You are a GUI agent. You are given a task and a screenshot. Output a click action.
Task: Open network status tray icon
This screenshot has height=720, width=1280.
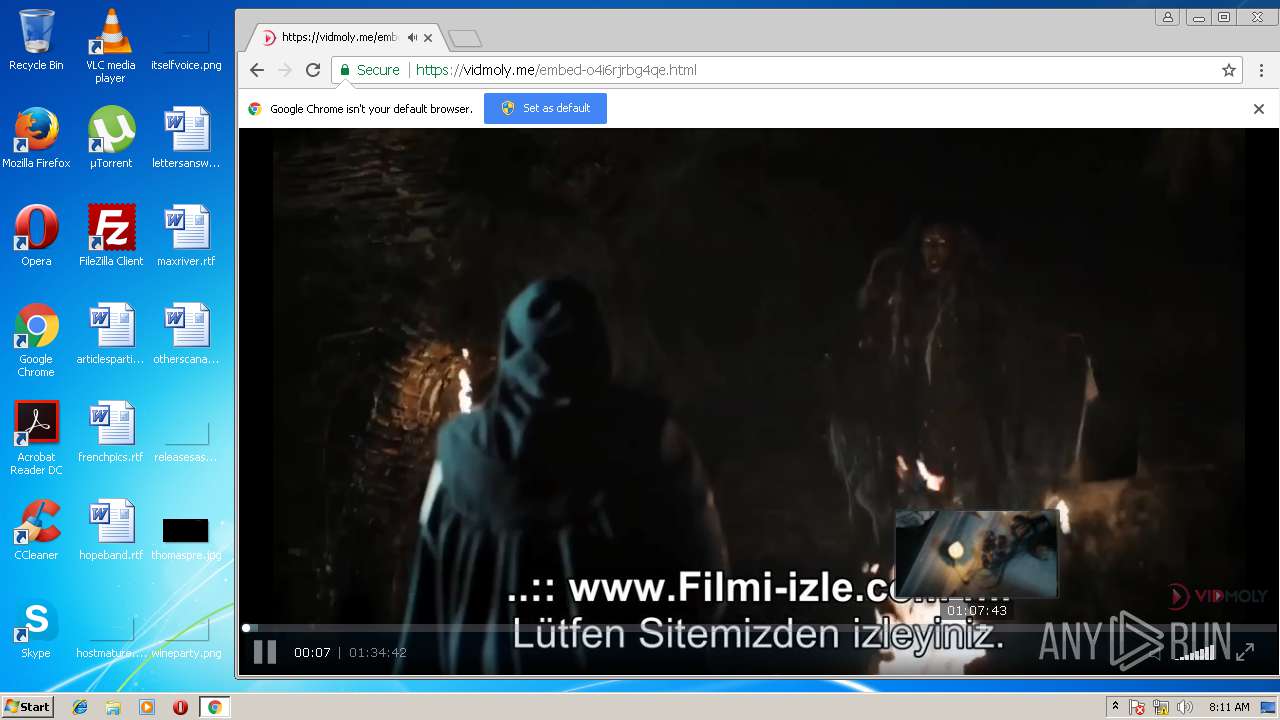click(1161, 707)
